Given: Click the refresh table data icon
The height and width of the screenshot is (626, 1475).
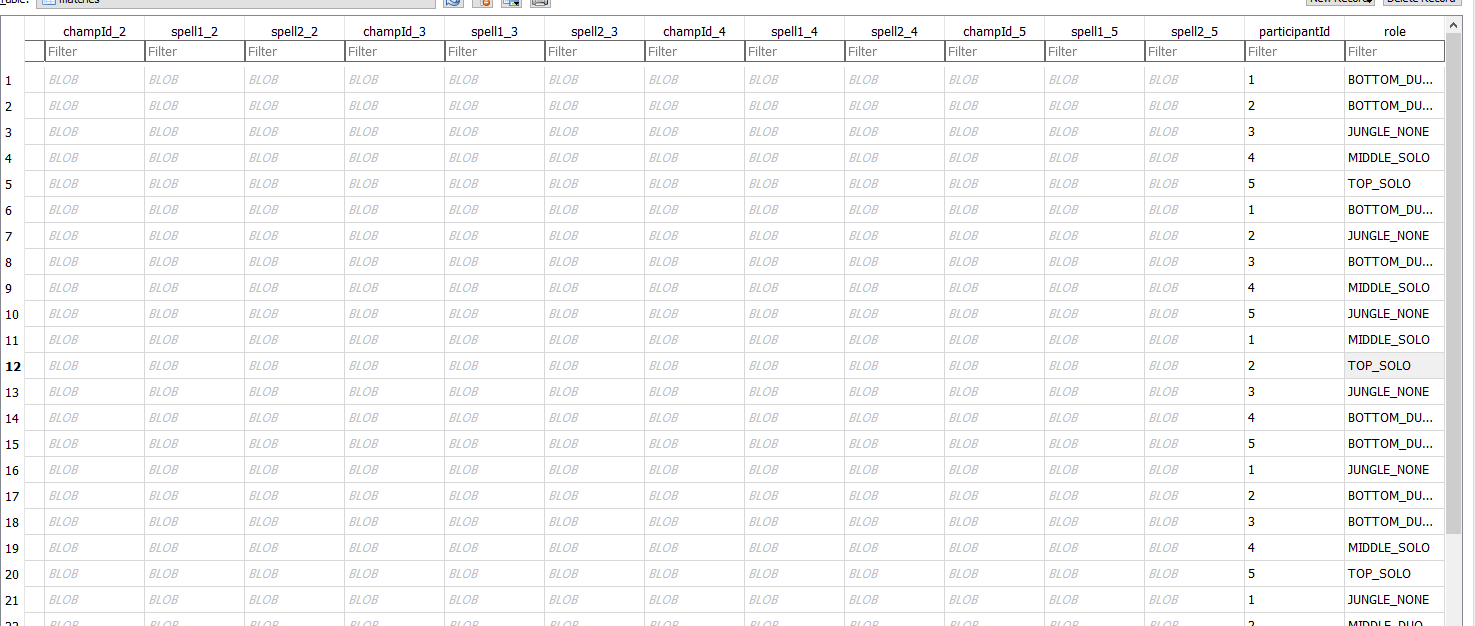Looking at the screenshot, I should click(x=453, y=3).
